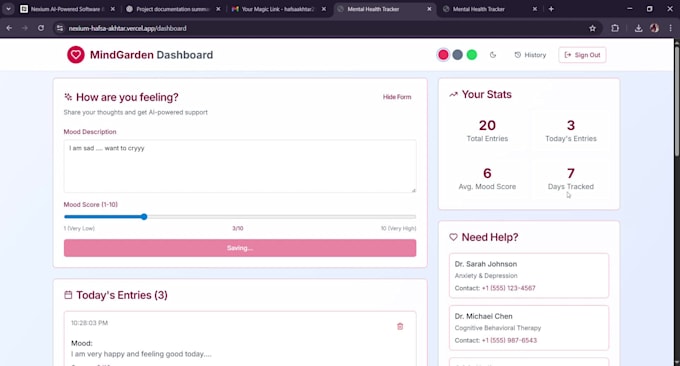Open the tab search dropdown
The width and height of the screenshot is (680, 366).
pyautogui.click(x=8, y=9)
